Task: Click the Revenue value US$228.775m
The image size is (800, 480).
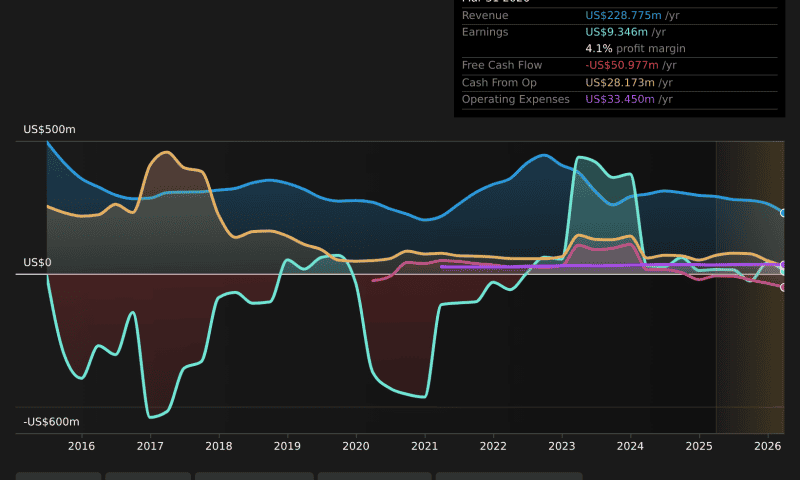Action: click(x=623, y=15)
